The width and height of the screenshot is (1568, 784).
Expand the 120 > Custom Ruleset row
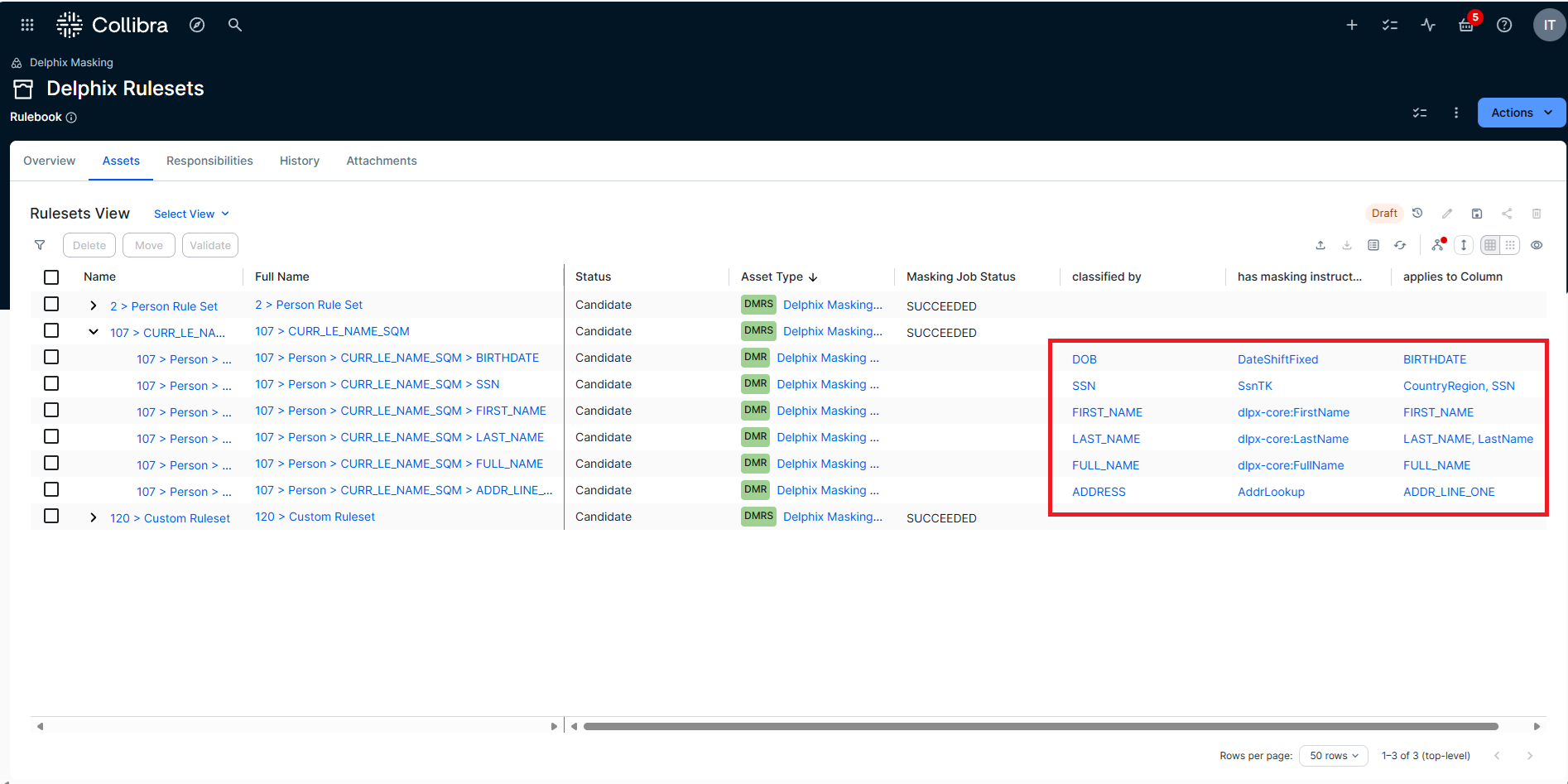(x=93, y=517)
